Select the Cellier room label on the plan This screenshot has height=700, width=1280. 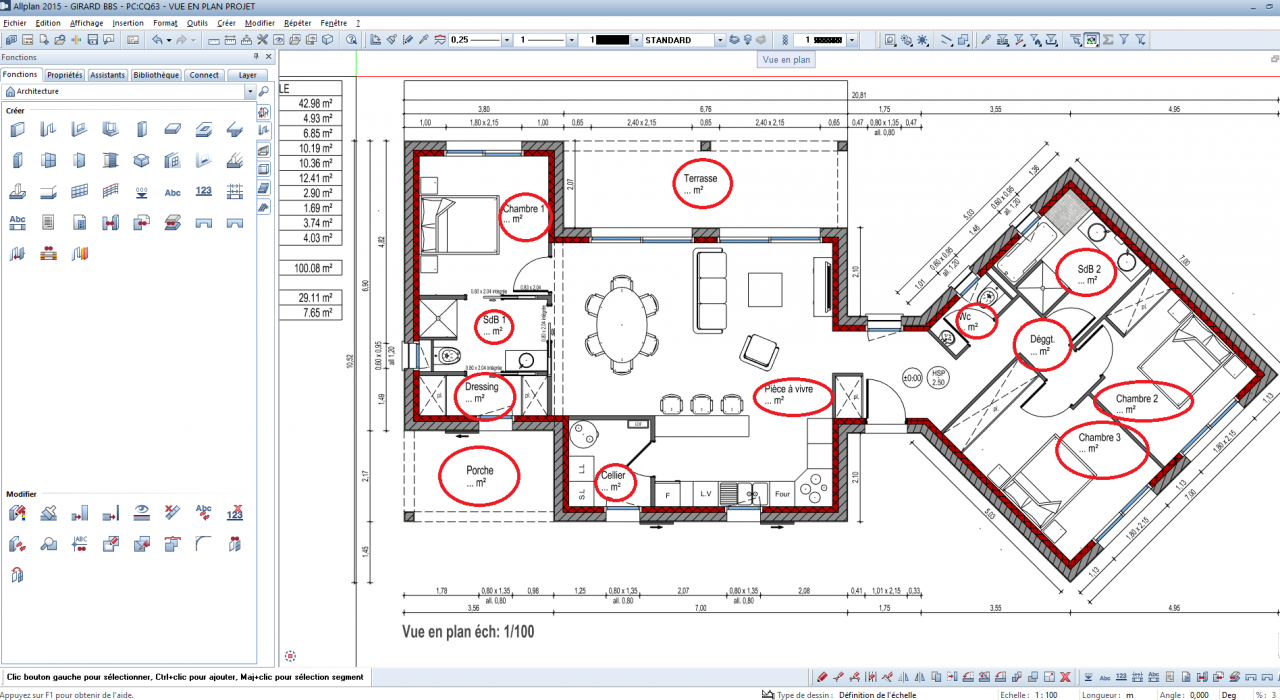click(x=613, y=481)
